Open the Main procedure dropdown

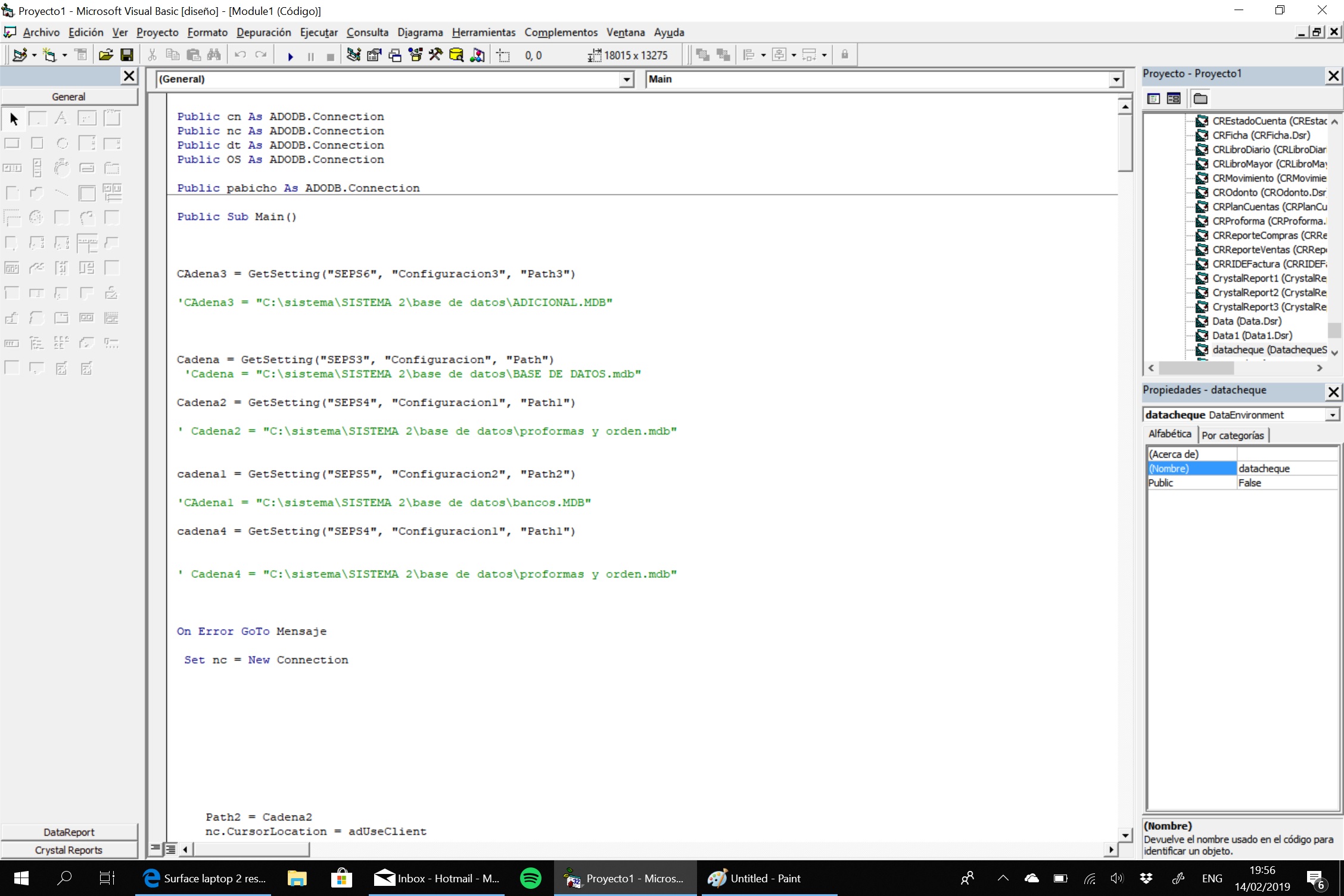(x=1116, y=79)
